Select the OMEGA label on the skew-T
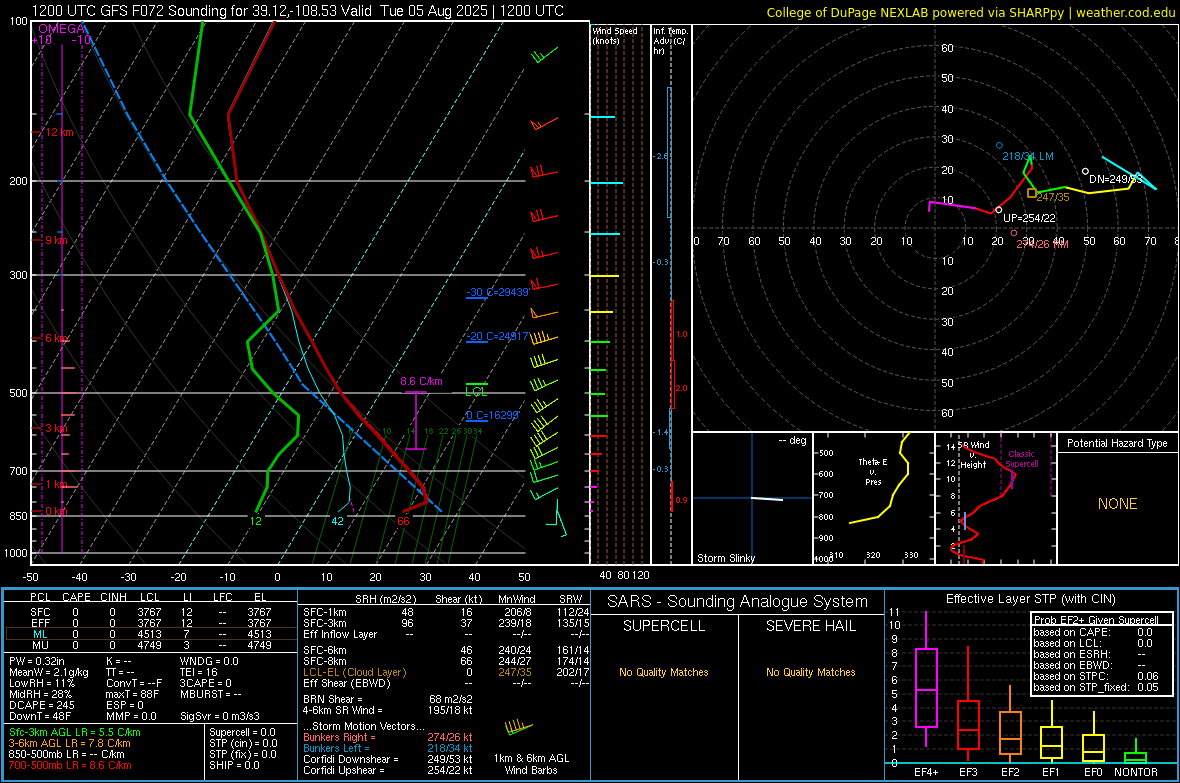Viewport: 1180px width, 783px height. click(62, 29)
